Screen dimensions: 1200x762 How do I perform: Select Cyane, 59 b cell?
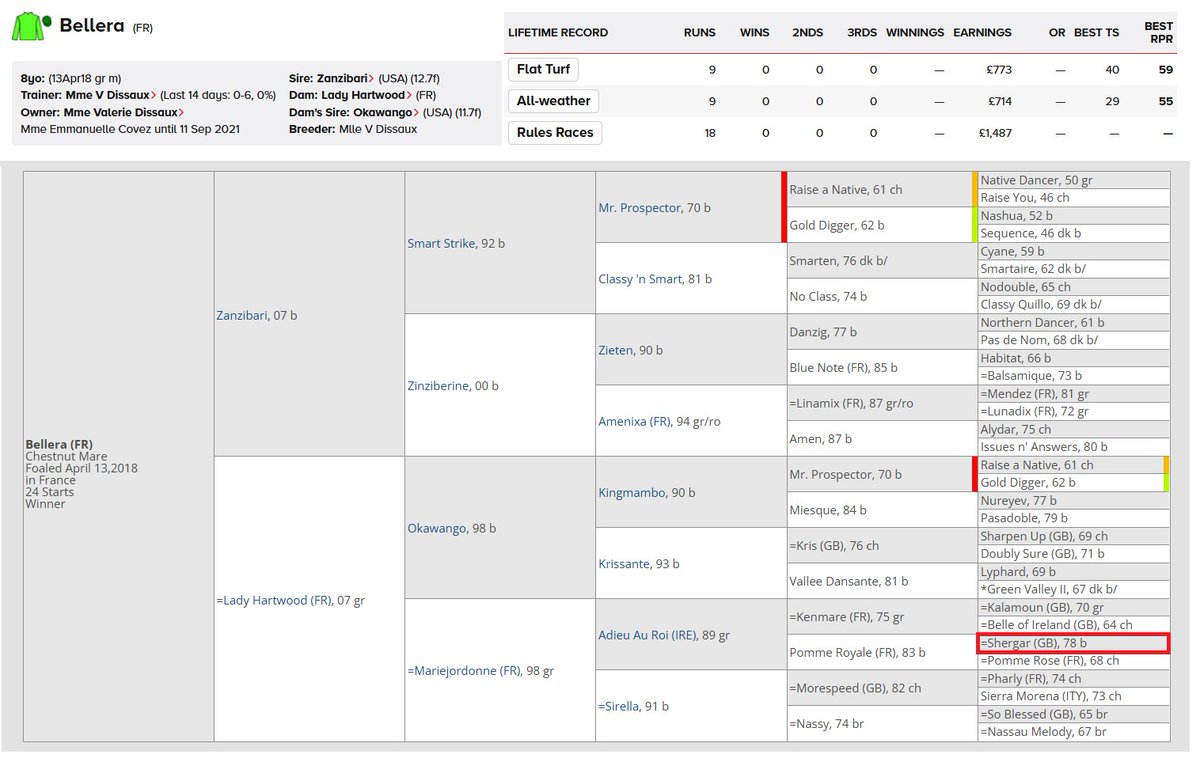1074,251
